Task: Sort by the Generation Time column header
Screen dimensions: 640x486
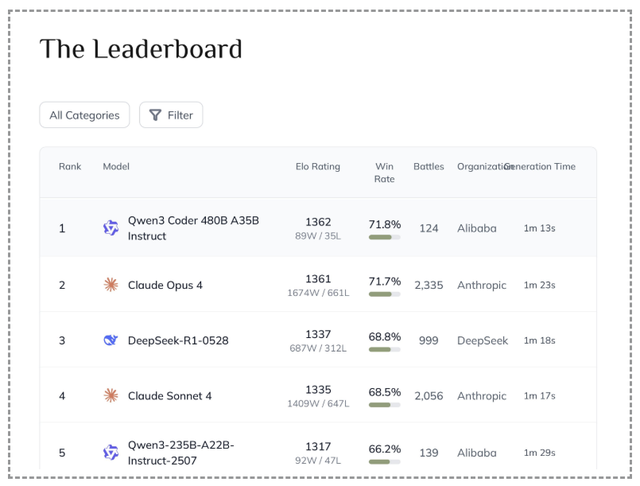Action: (x=540, y=166)
